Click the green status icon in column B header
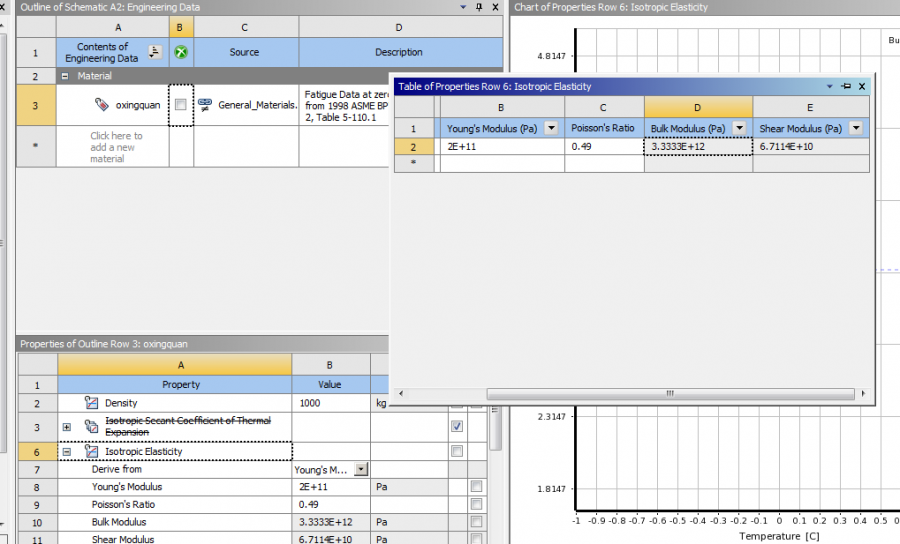The height and width of the screenshot is (544, 900). pyautogui.click(x=181, y=52)
